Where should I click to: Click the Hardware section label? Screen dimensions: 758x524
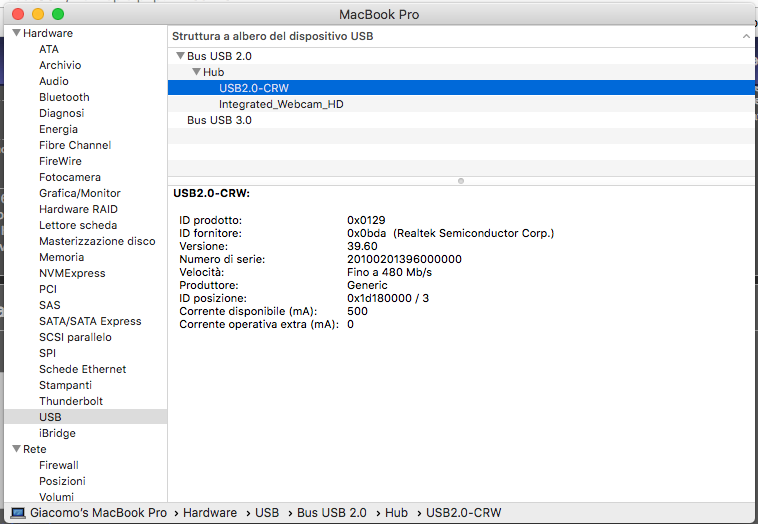click(x=48, y=33)
